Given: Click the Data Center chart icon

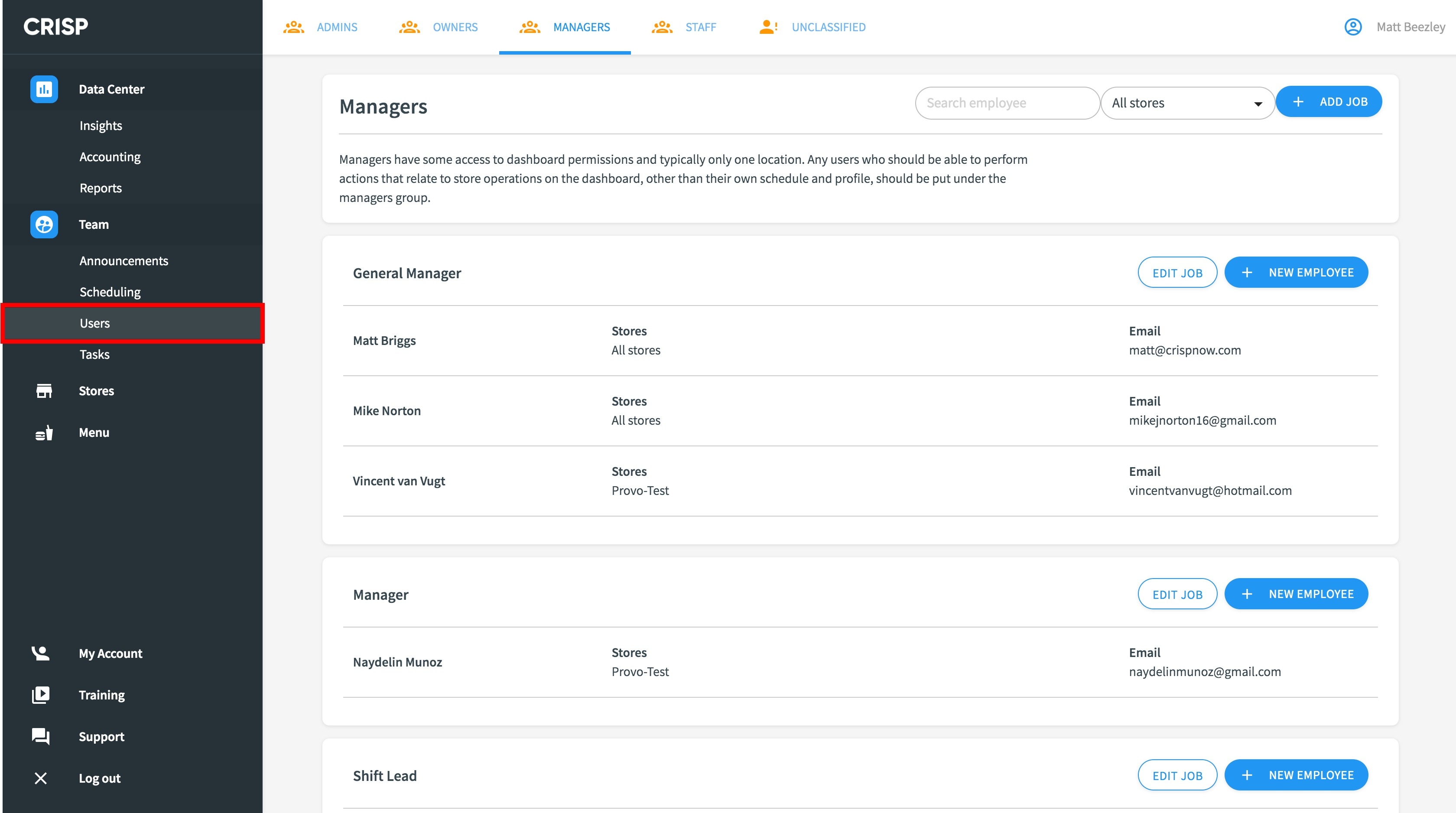Looking at the screenshot, I should [43, 89].
